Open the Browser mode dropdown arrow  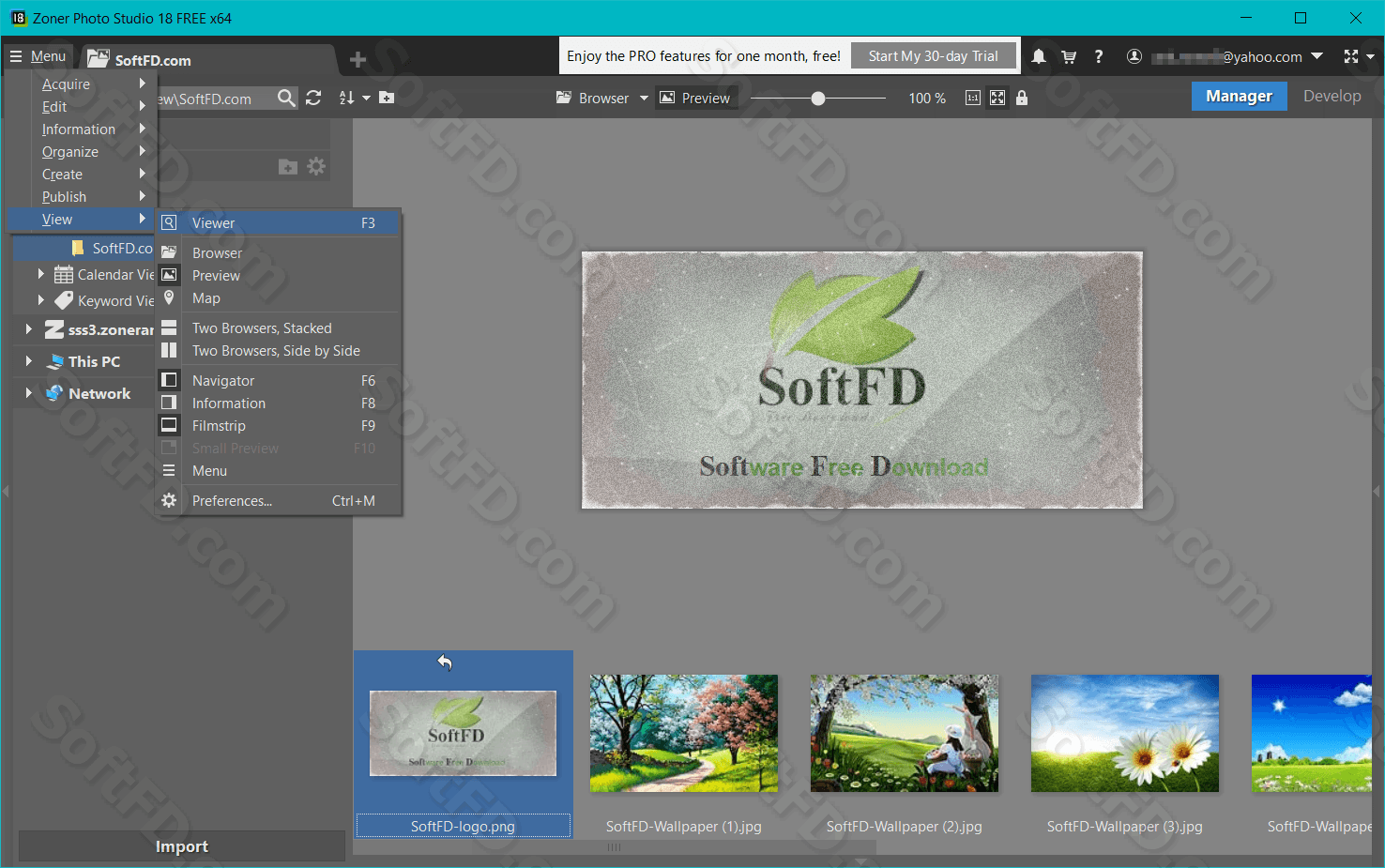tap(644, 98)
